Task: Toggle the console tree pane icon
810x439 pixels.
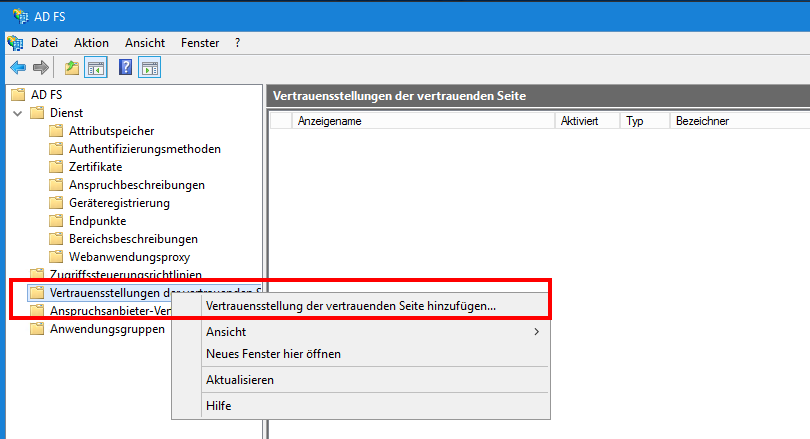Action: point(96,68)
